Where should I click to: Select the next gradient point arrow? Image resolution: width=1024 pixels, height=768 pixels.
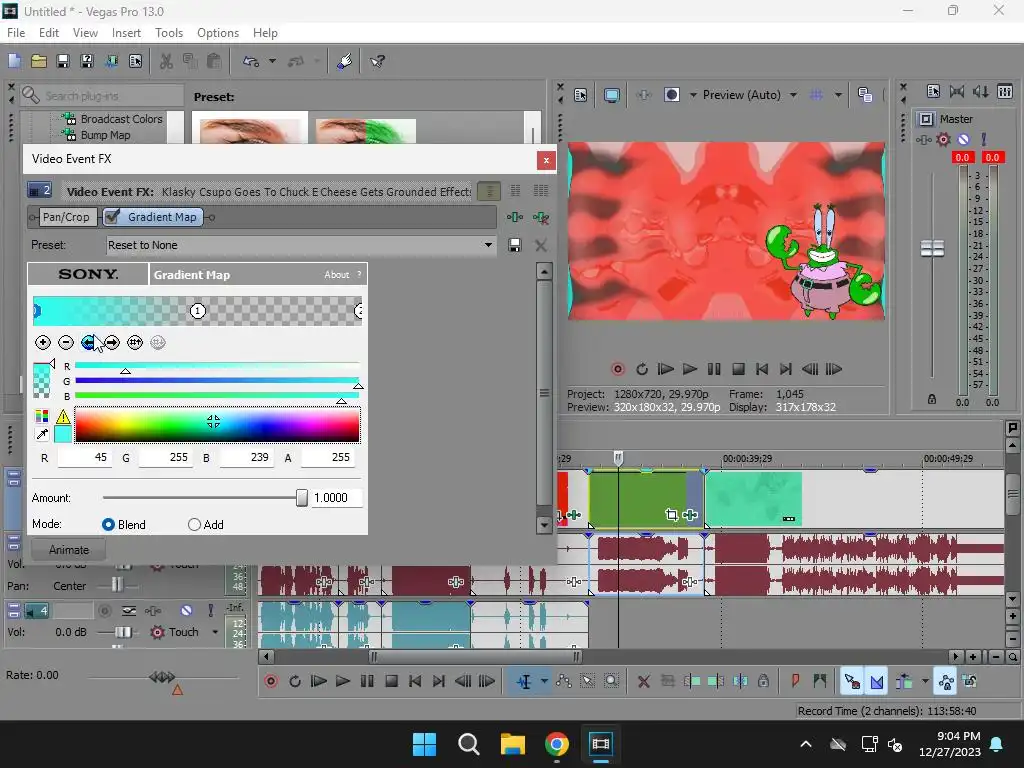tap(112, 342)
